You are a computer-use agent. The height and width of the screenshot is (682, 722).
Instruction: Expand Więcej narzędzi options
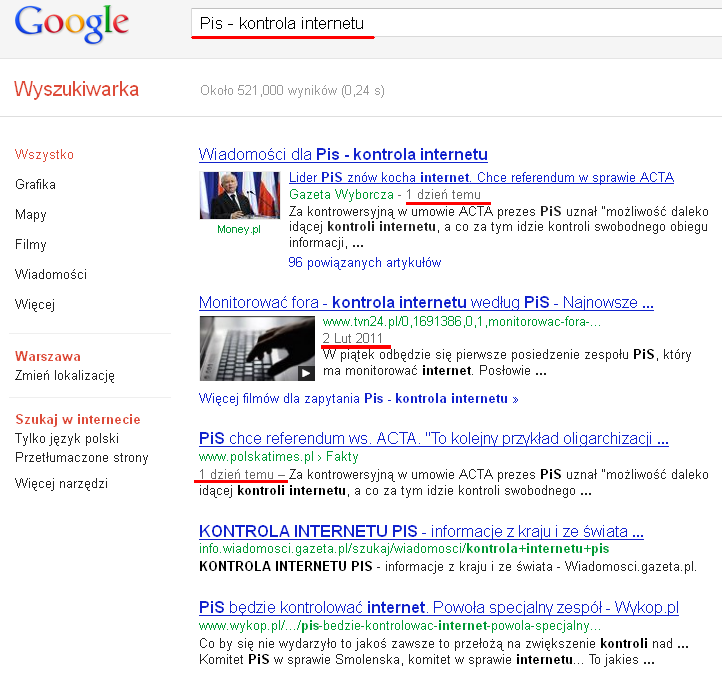pos(61,484)
